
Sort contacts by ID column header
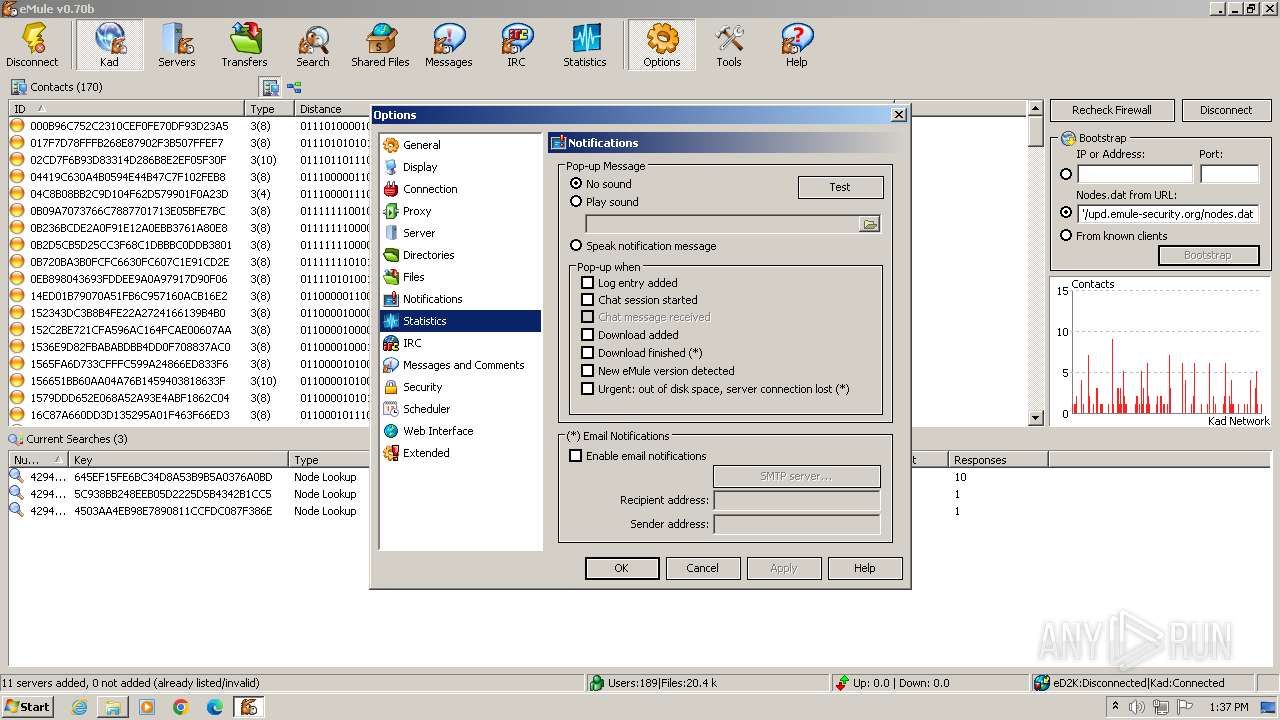127,109
